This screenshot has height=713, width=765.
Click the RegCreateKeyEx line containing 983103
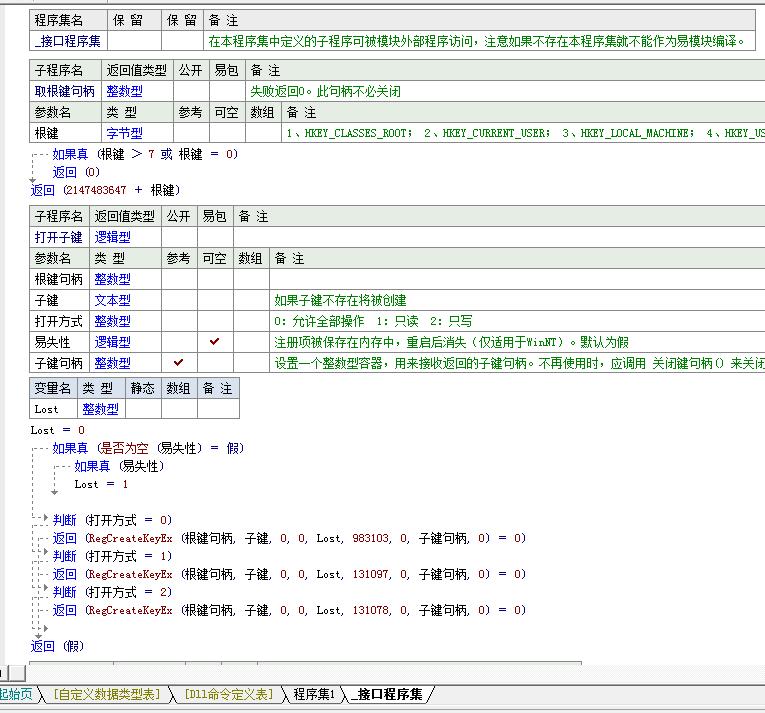(289, 538)
